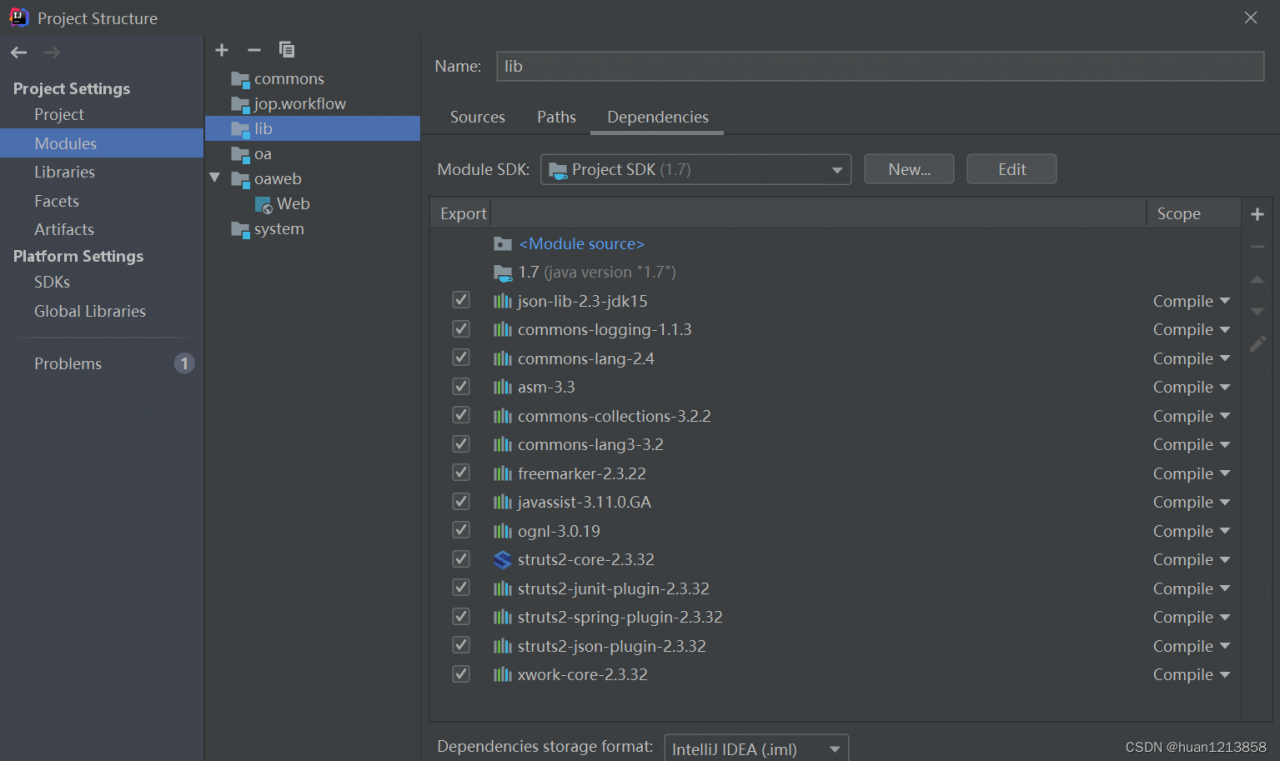This screenshot has height=761, width=1280.
Task: Open scope dropdown for xwork-core-2.3.32
Action: (1191, 675)
